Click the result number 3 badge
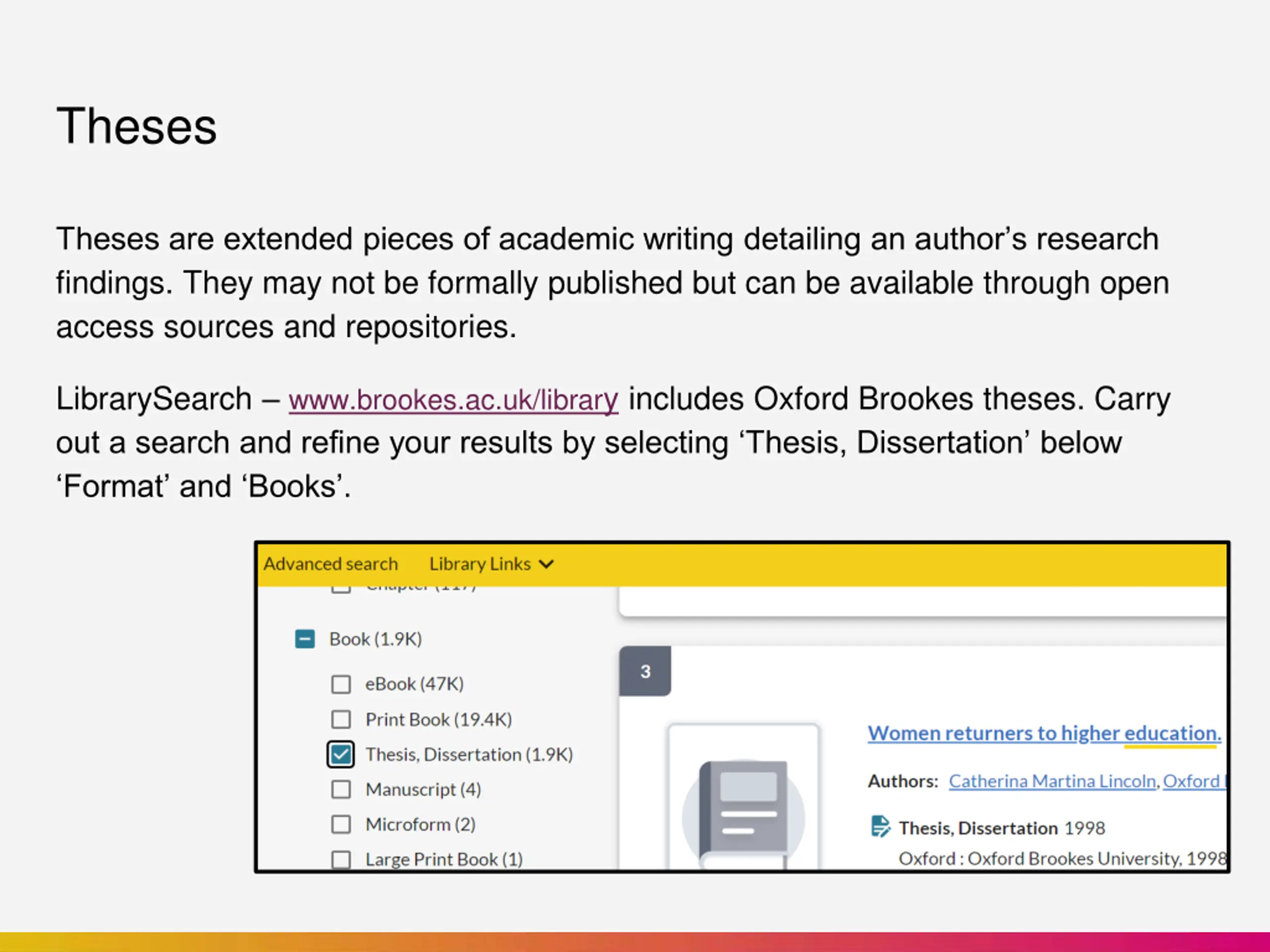This screenshot has height=952, width=1270. point(645,671)
